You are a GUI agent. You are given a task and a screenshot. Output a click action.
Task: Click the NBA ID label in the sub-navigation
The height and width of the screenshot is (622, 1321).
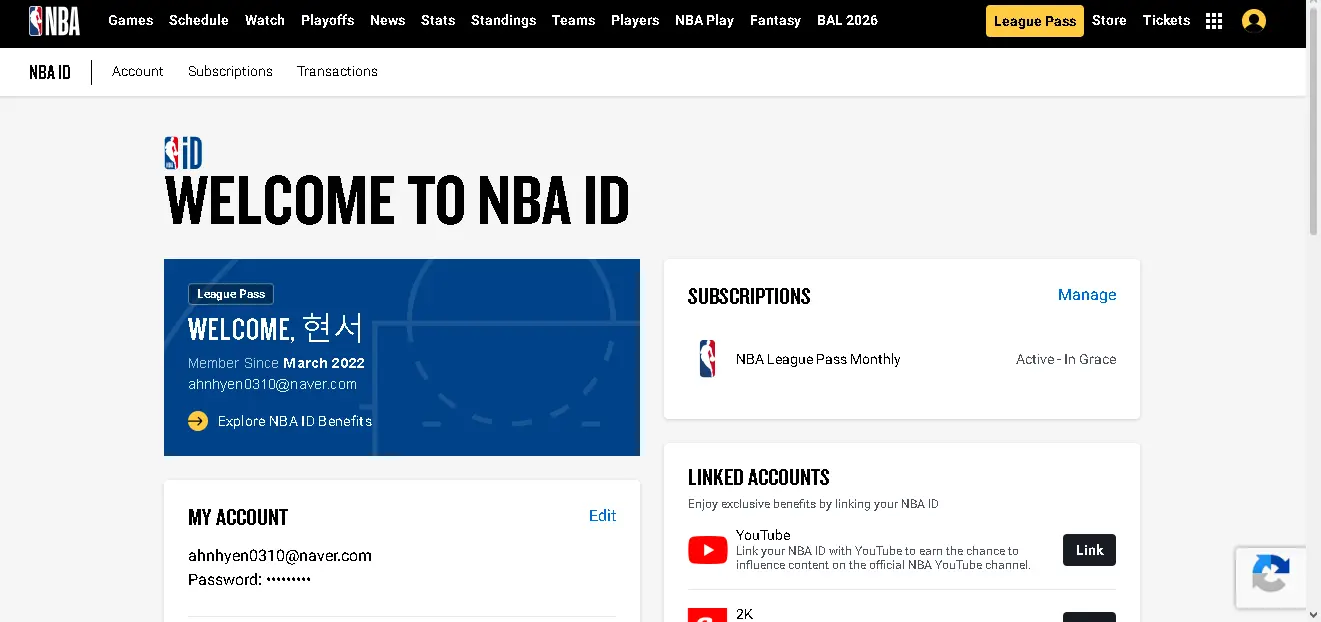click(50, 72)
